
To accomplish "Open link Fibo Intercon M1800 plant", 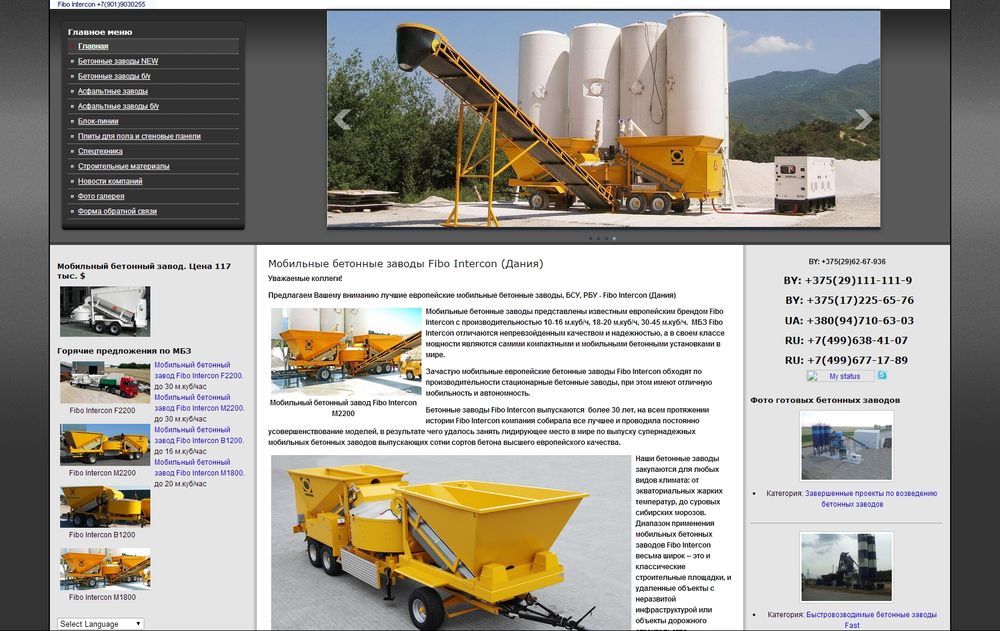I will [x=199, y=468].
